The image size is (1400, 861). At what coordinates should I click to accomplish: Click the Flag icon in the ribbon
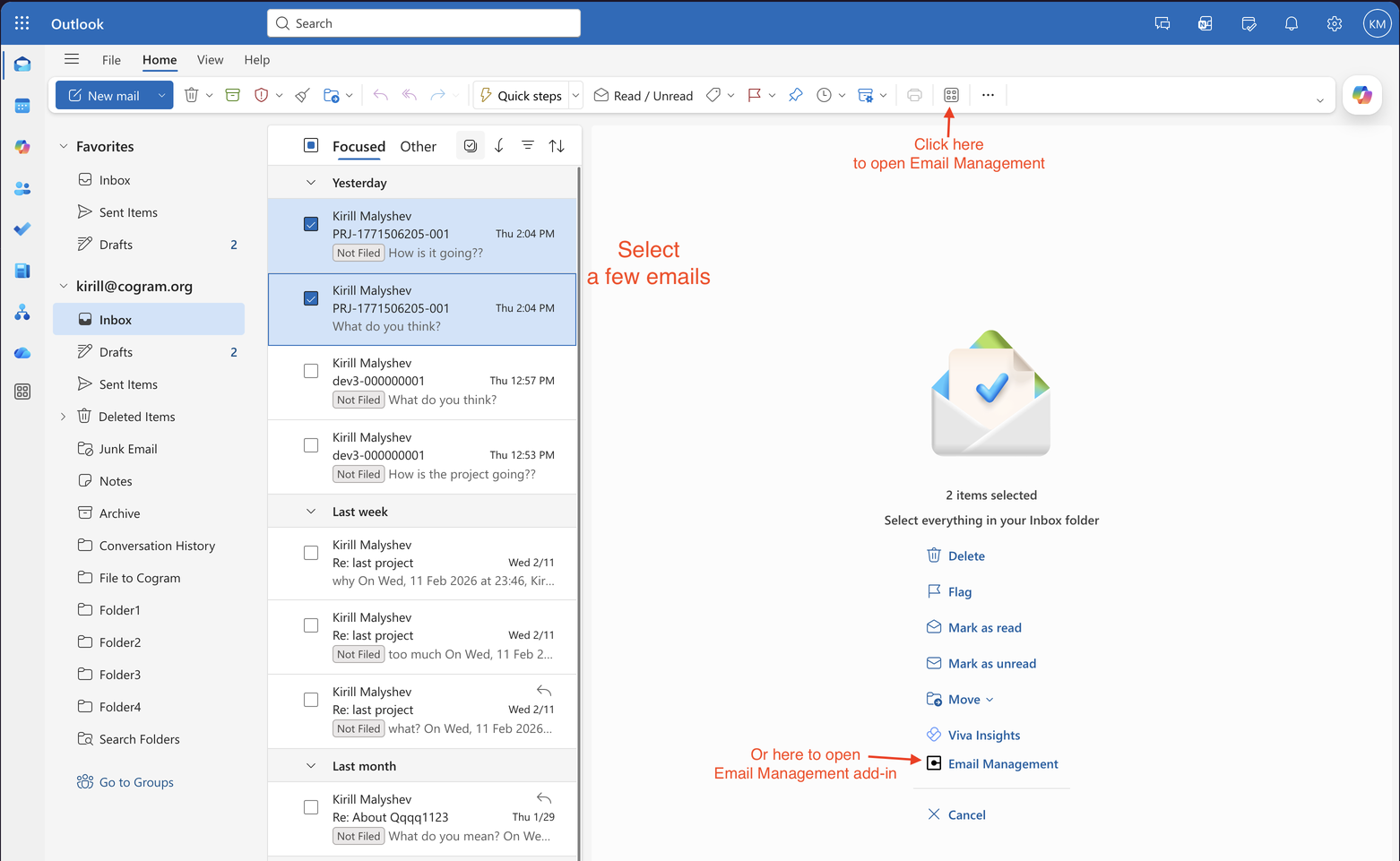point(755,95)
